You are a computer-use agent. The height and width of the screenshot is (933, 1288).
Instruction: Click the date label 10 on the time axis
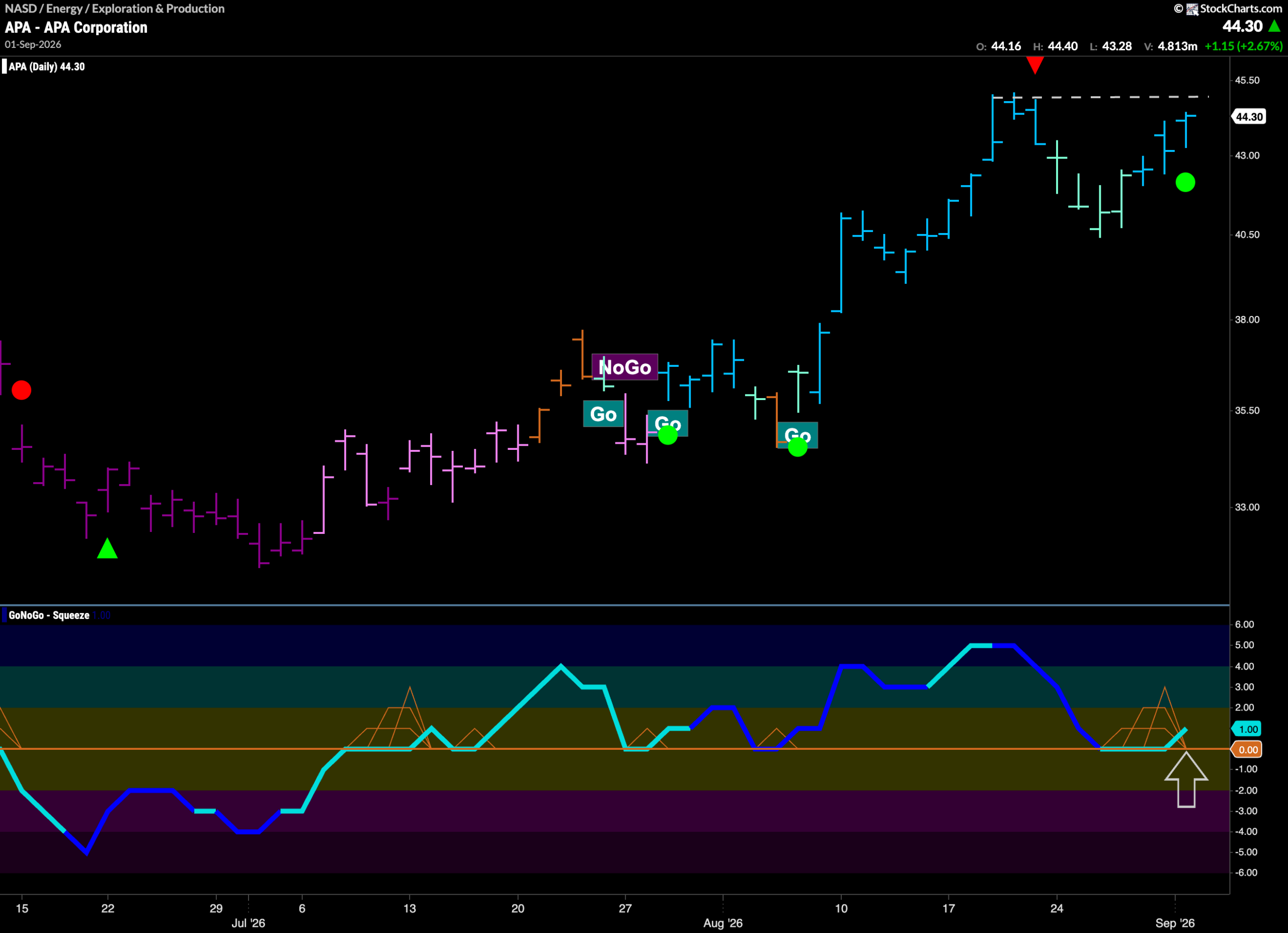[x=841, y=908]
